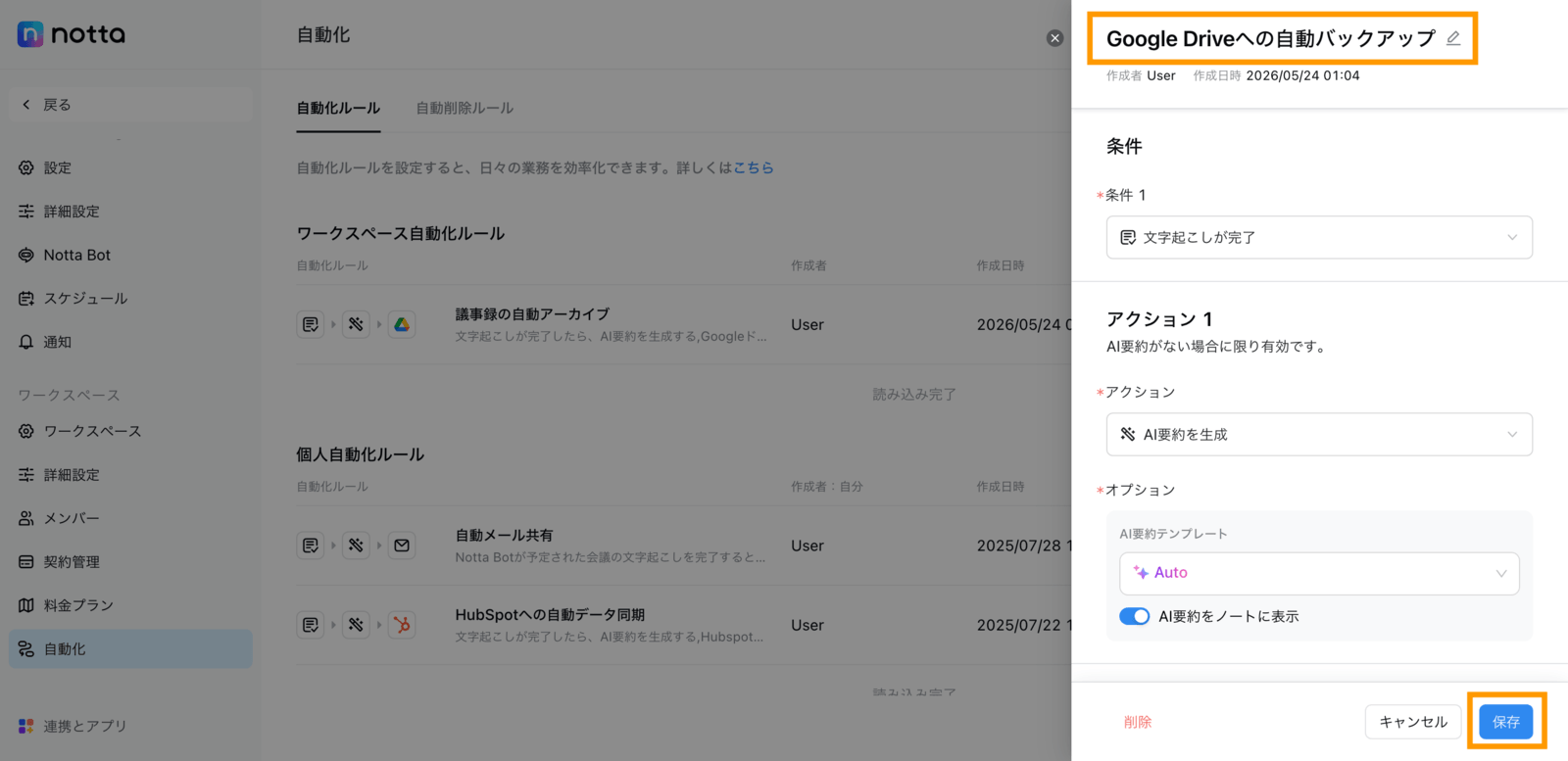The image size is (1568, 761).
Task: Click transcript icon in 自動メール共有 row
Action: point(311,546)
